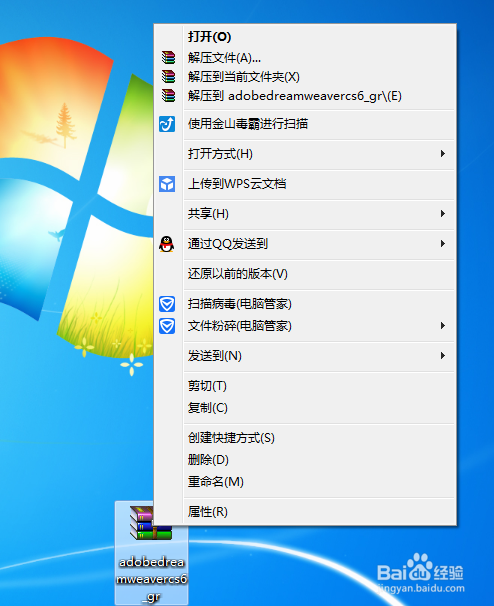Choose 复制(C) to copy file
Image resolution: width=494 pixels, height=606 pixels.
pos(305,408)
